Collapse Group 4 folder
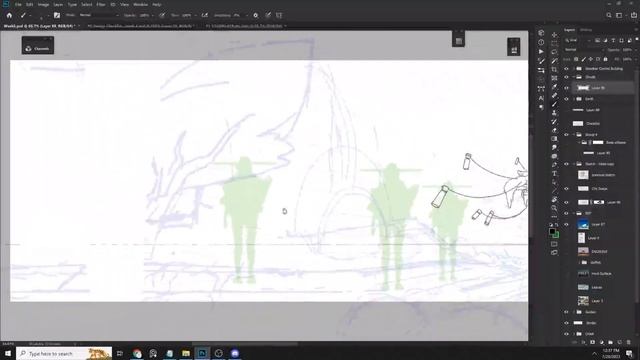Screen dimensions: 640x360 pyautogui.click(x=574, y=135)
